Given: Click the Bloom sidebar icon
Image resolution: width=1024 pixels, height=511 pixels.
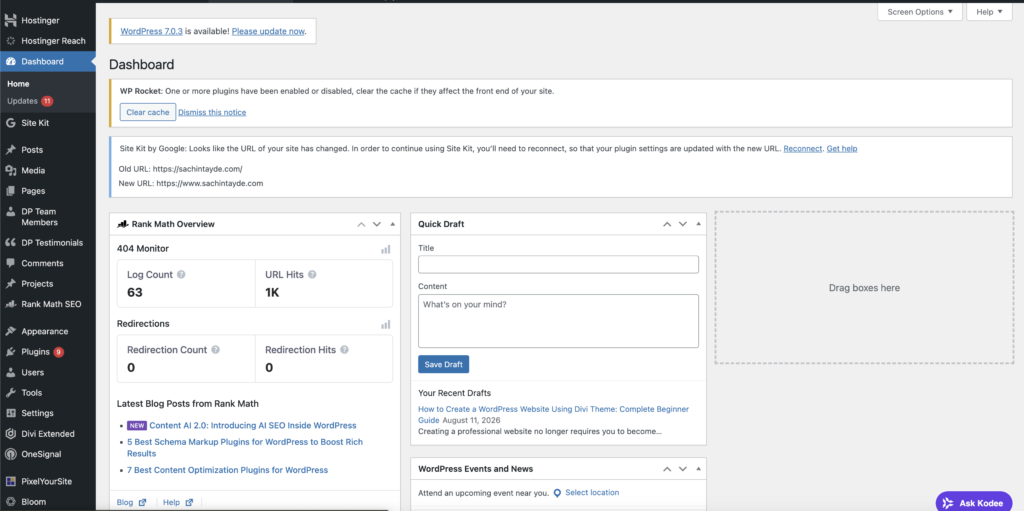Looking at the screenshot, I should pos(10,502).
